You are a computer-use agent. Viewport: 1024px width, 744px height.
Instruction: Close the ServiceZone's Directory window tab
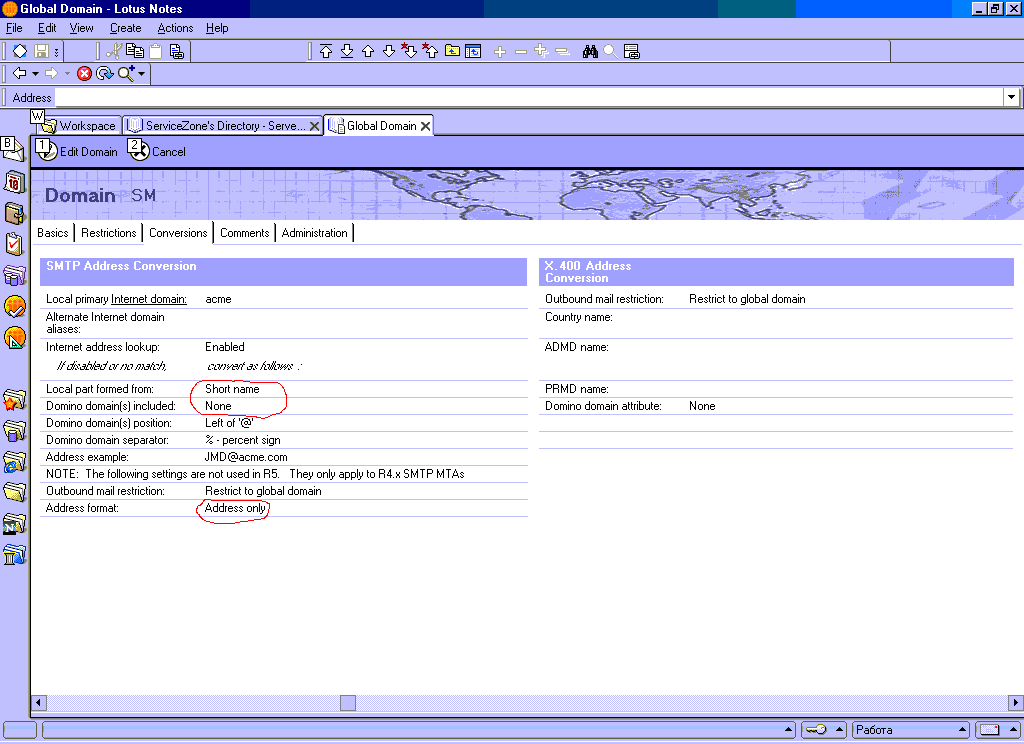pyautogui.click(x=314, y=126)
